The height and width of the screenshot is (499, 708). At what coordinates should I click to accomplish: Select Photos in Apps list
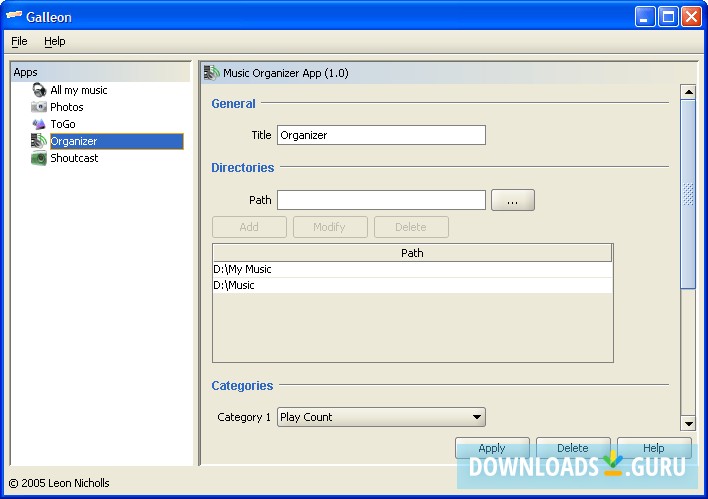point(67,107)
